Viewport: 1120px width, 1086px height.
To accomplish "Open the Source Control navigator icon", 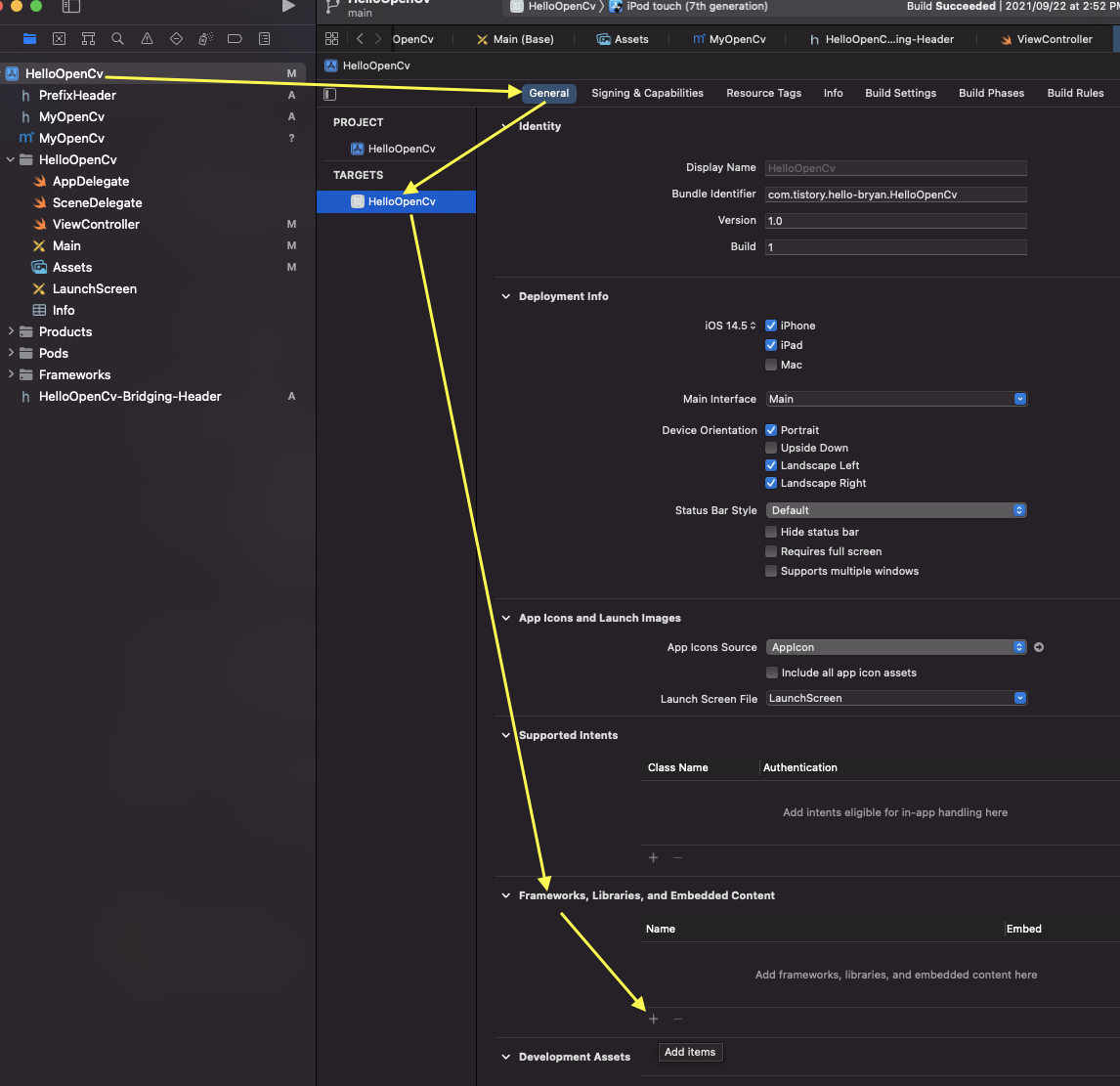I will coord(60,38).
